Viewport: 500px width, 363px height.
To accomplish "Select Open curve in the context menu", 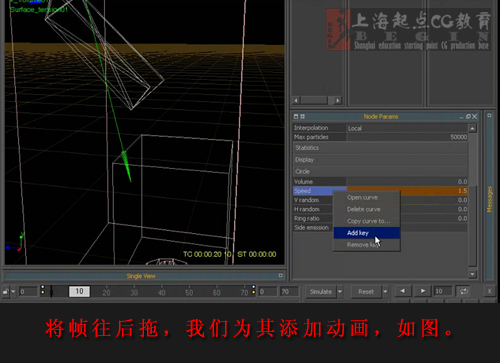I will click(367, 197).
